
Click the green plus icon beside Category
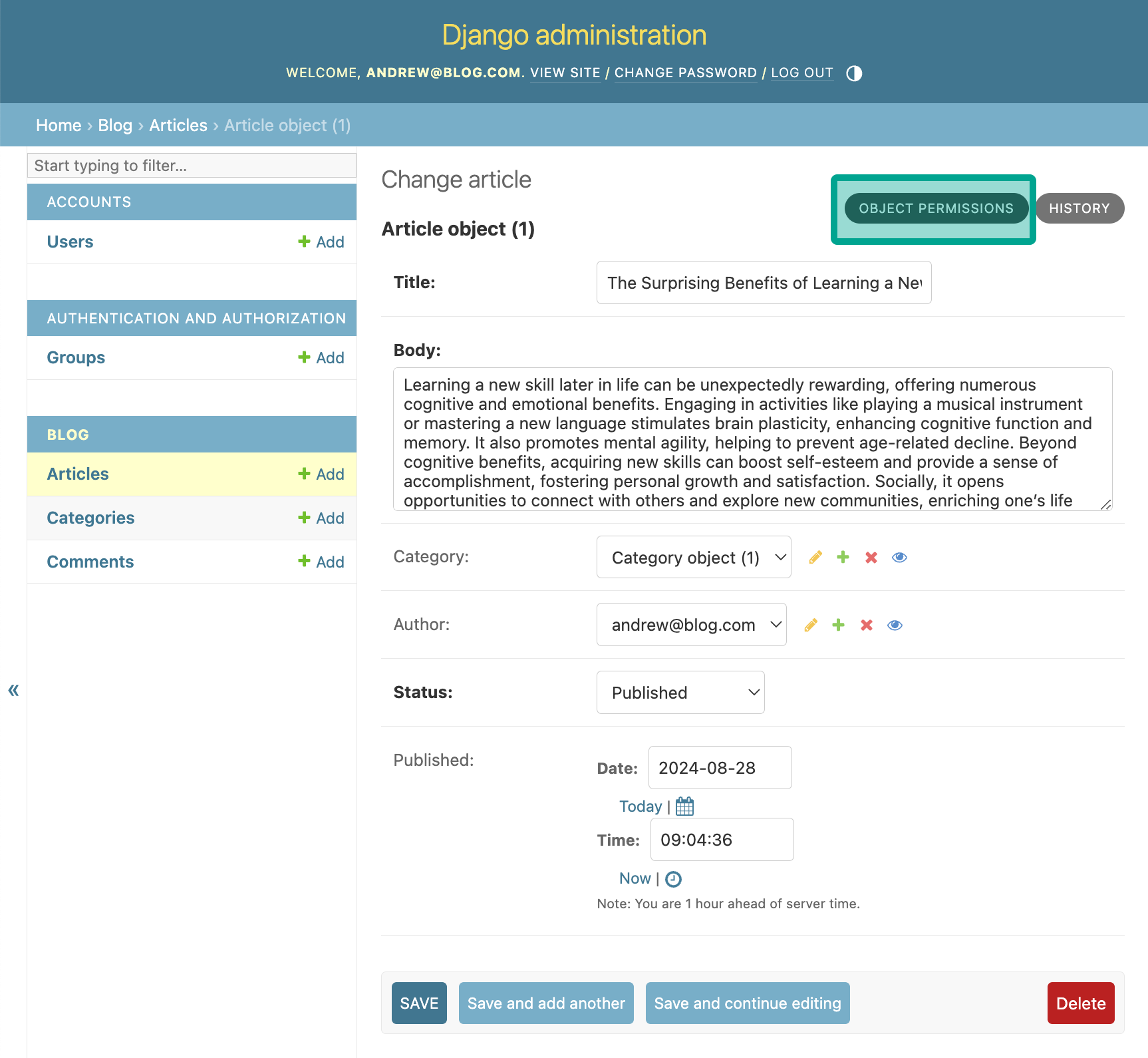click(x=843, y=558)
